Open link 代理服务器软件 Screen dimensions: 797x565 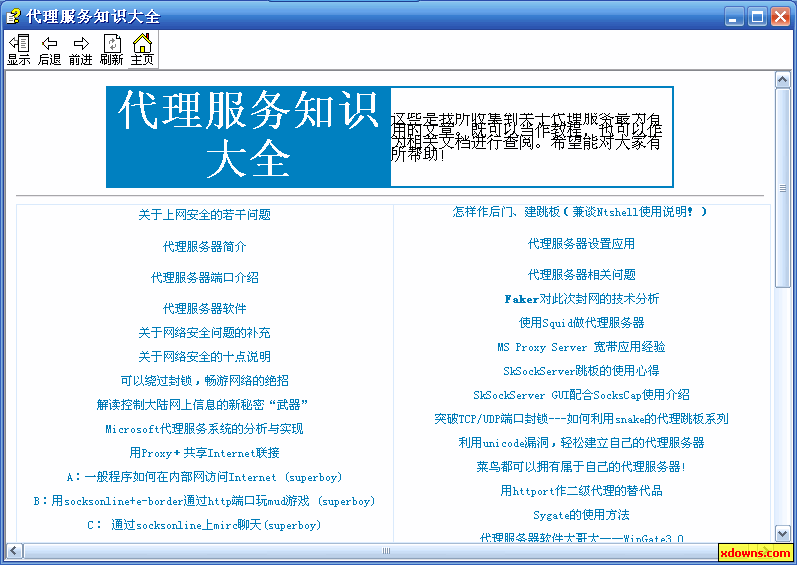(204, 309)
